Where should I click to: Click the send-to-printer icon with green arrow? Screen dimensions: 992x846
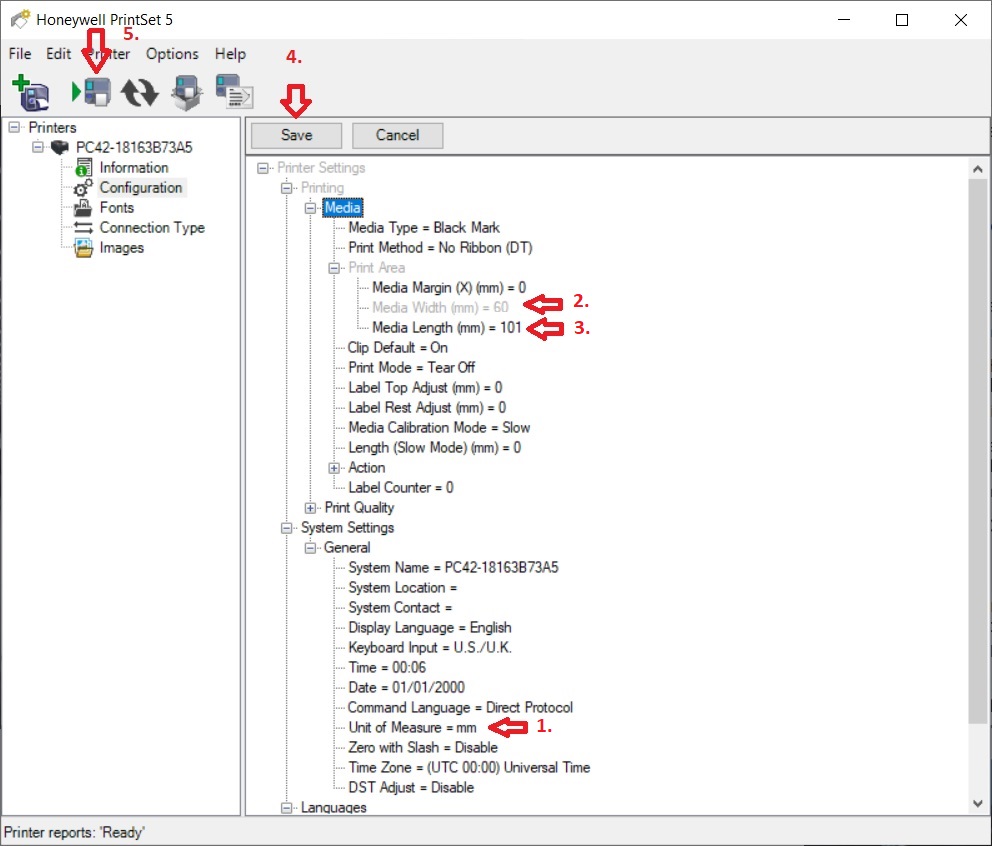(92, 92)
